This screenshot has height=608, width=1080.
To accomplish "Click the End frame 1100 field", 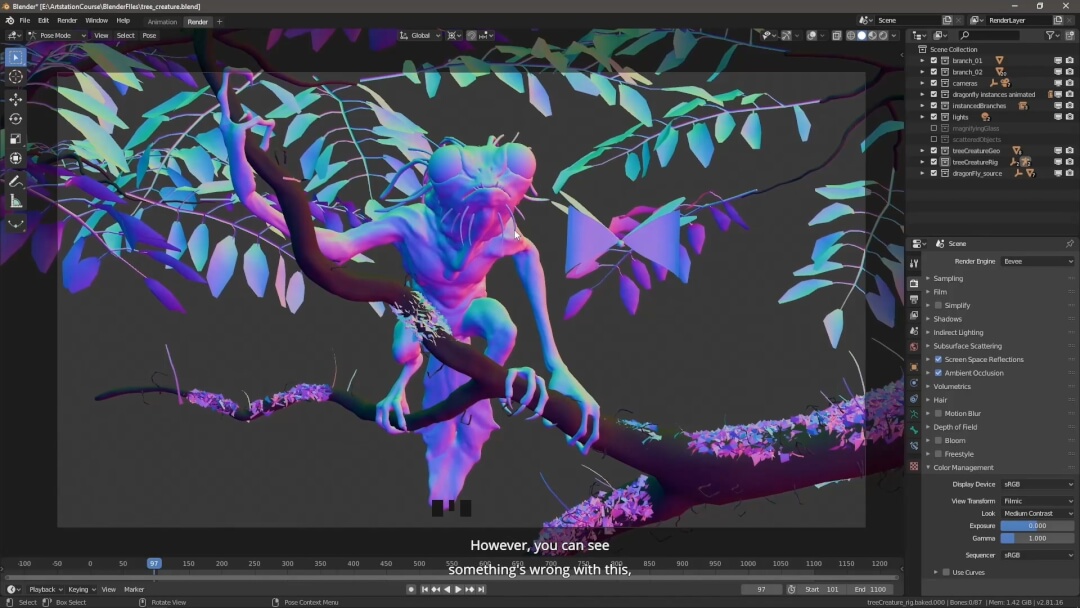I will [x=871, y=589].
